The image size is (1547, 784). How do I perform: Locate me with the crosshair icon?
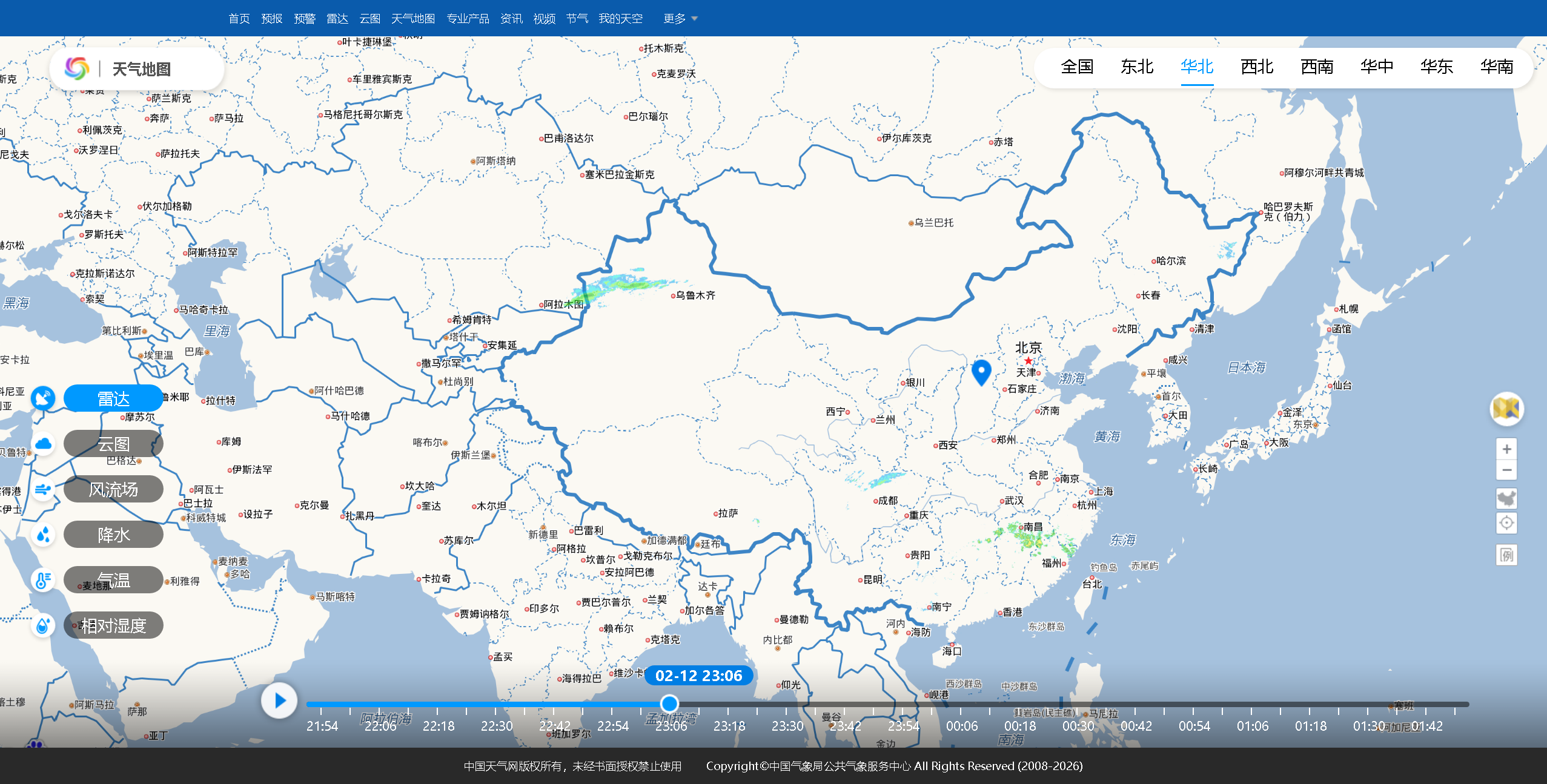1506,522
